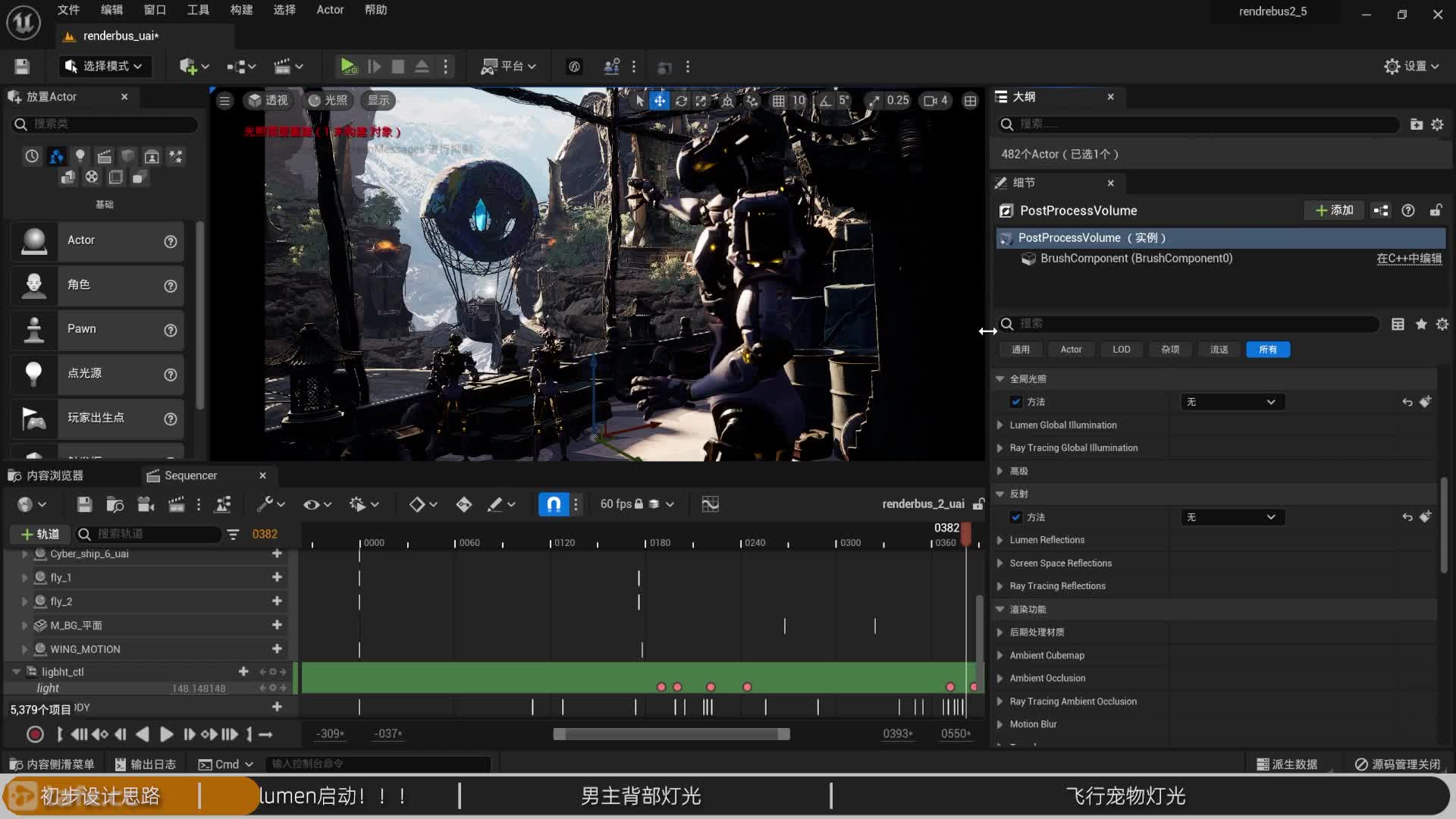This screenshot has width=1456, height=819.
Task: Open the Details panel settings gear
Action: (1442, 324)
